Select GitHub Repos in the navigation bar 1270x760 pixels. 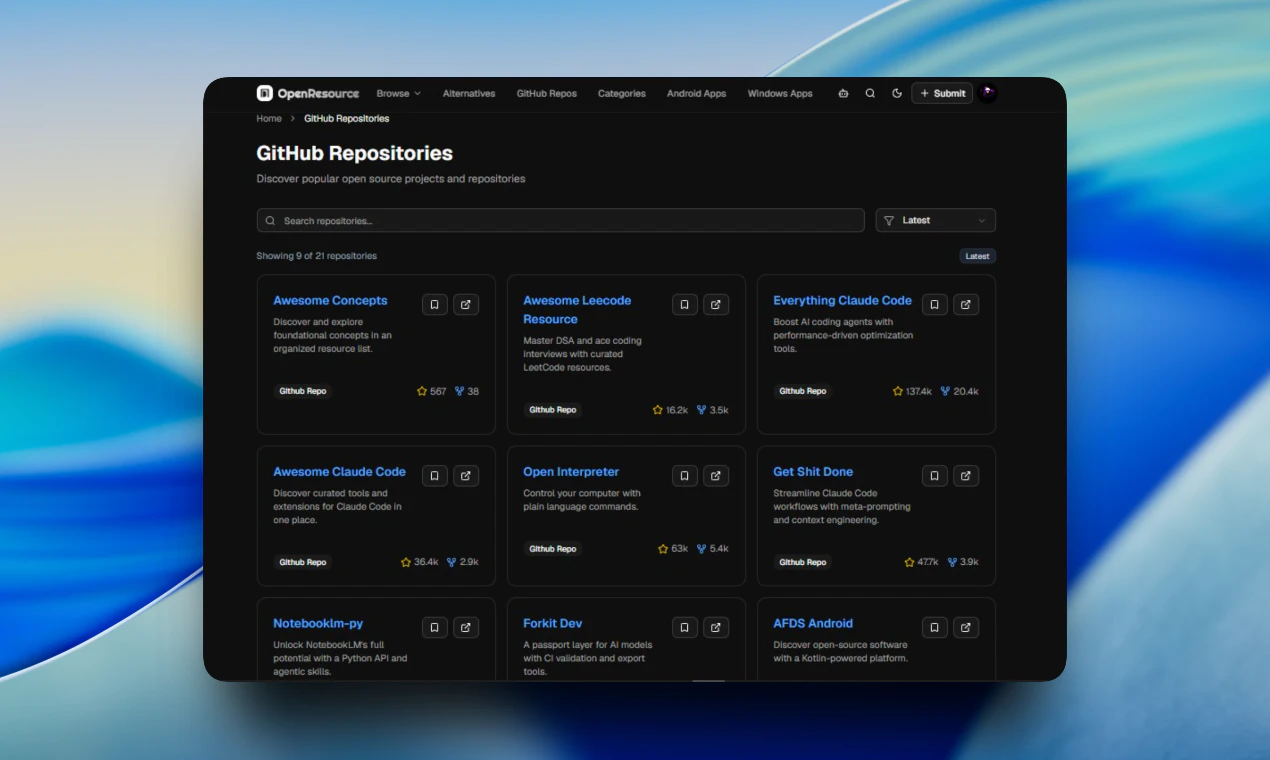coord(546,93)
